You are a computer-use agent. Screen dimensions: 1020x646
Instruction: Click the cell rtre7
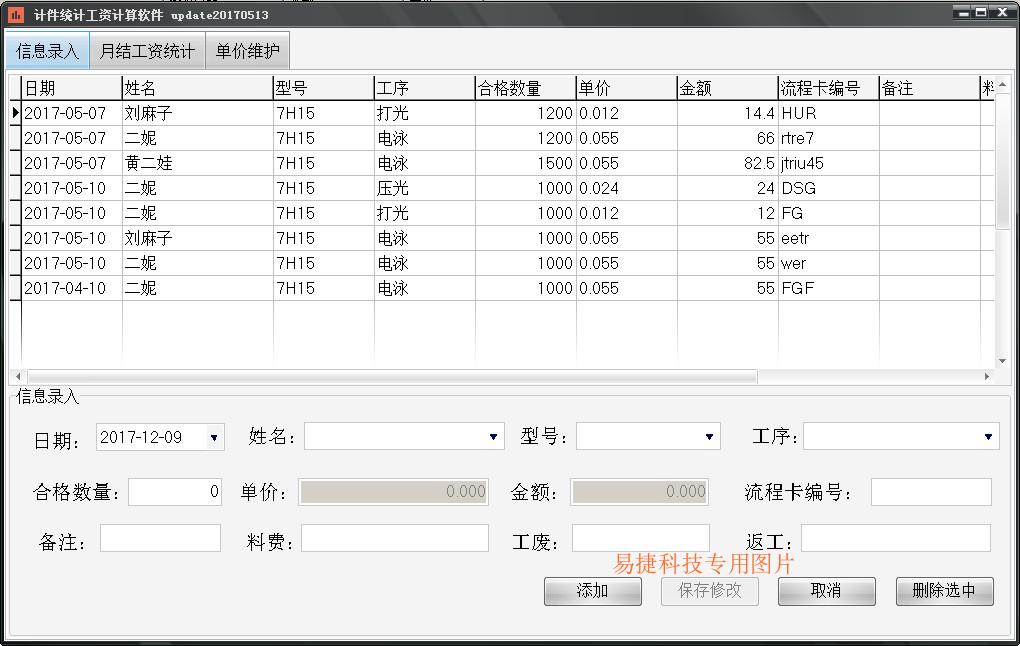pos(829,138)
